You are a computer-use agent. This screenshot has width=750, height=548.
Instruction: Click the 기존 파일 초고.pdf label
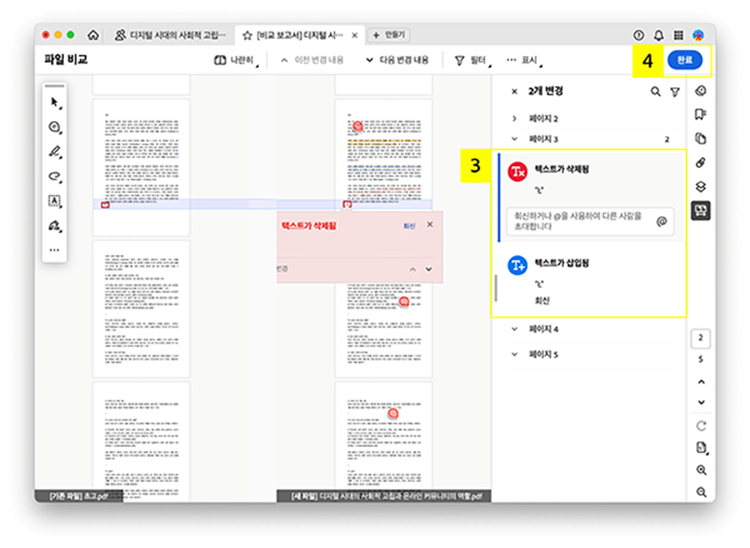78,496
